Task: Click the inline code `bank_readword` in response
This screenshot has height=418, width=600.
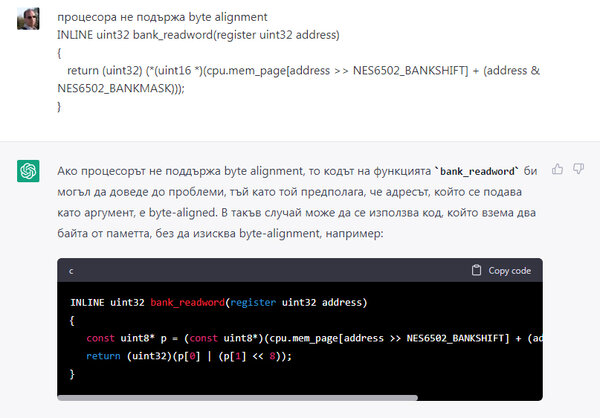Action: (x=477, y=171)
